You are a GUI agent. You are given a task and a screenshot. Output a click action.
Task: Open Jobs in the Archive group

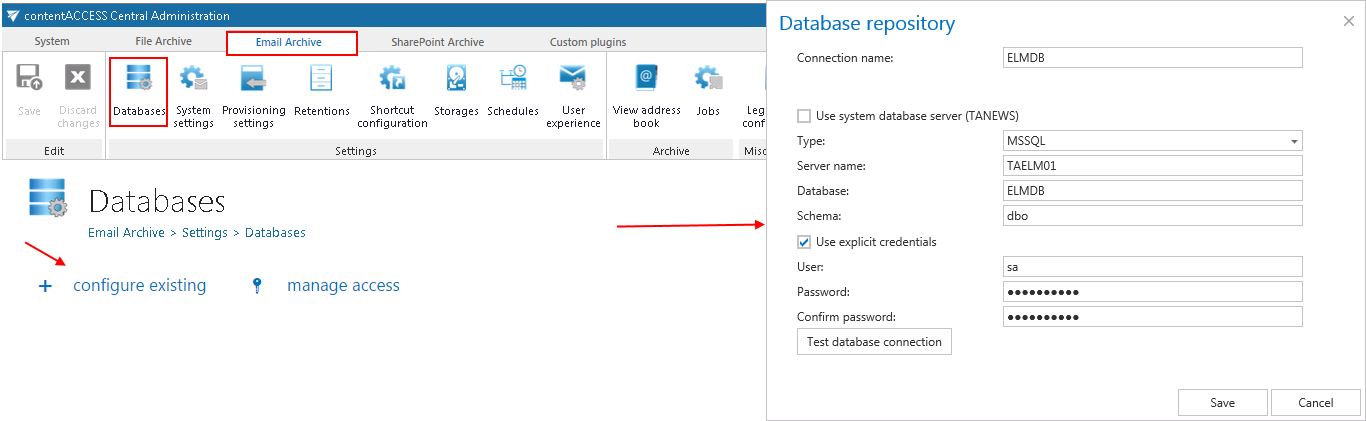tap(708, 92)
